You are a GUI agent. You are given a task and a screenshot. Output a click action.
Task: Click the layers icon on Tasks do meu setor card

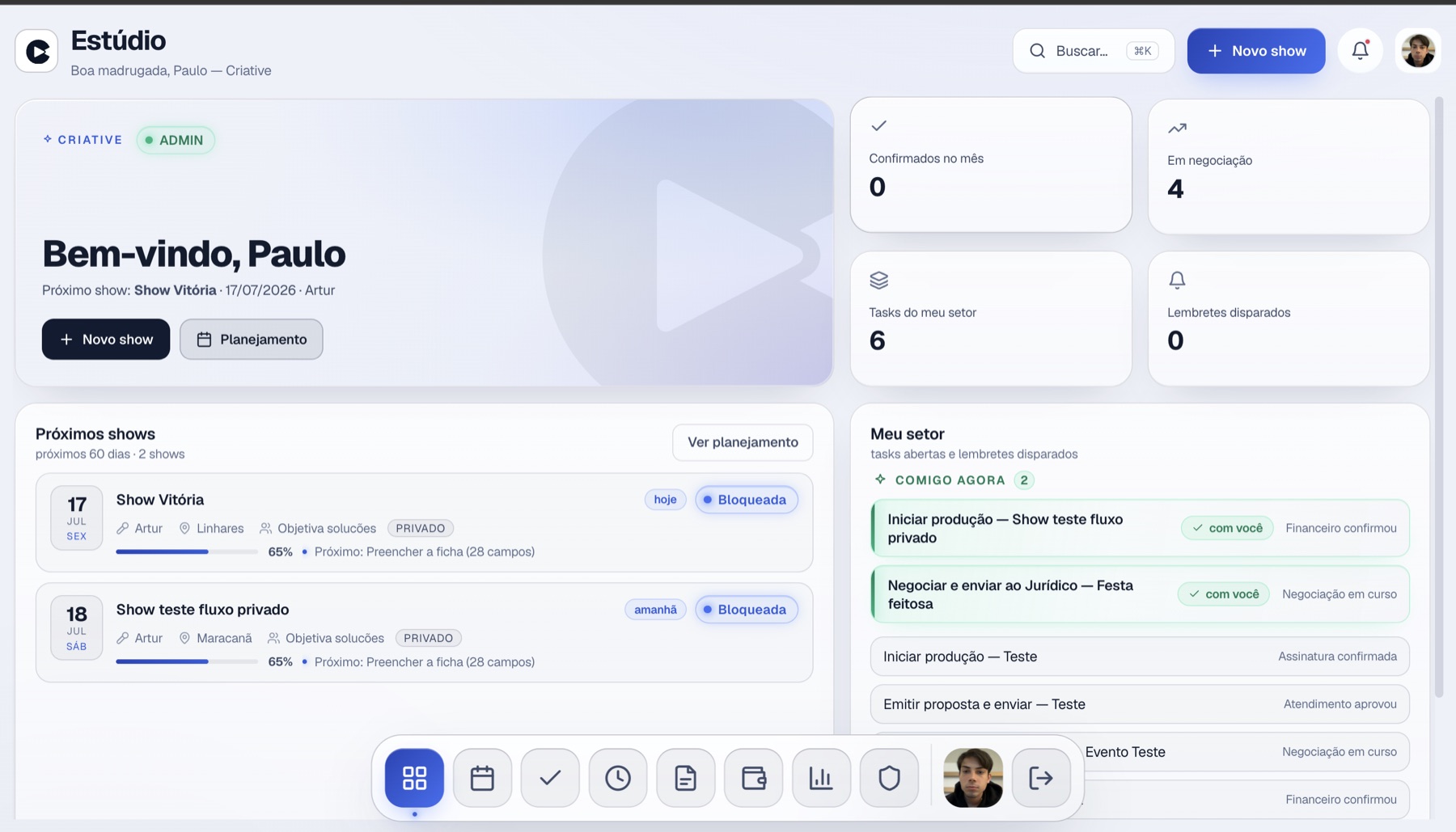[878, 280]
